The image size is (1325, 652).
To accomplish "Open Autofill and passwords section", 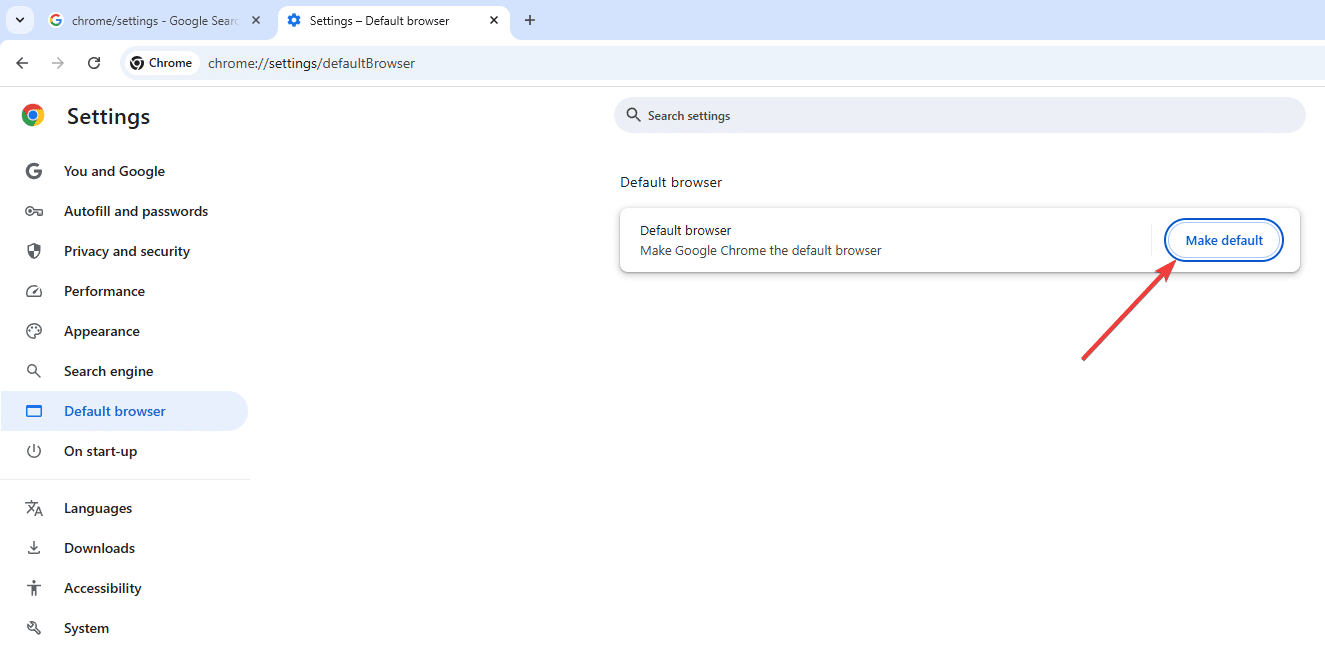I will [x=136, y=211].
